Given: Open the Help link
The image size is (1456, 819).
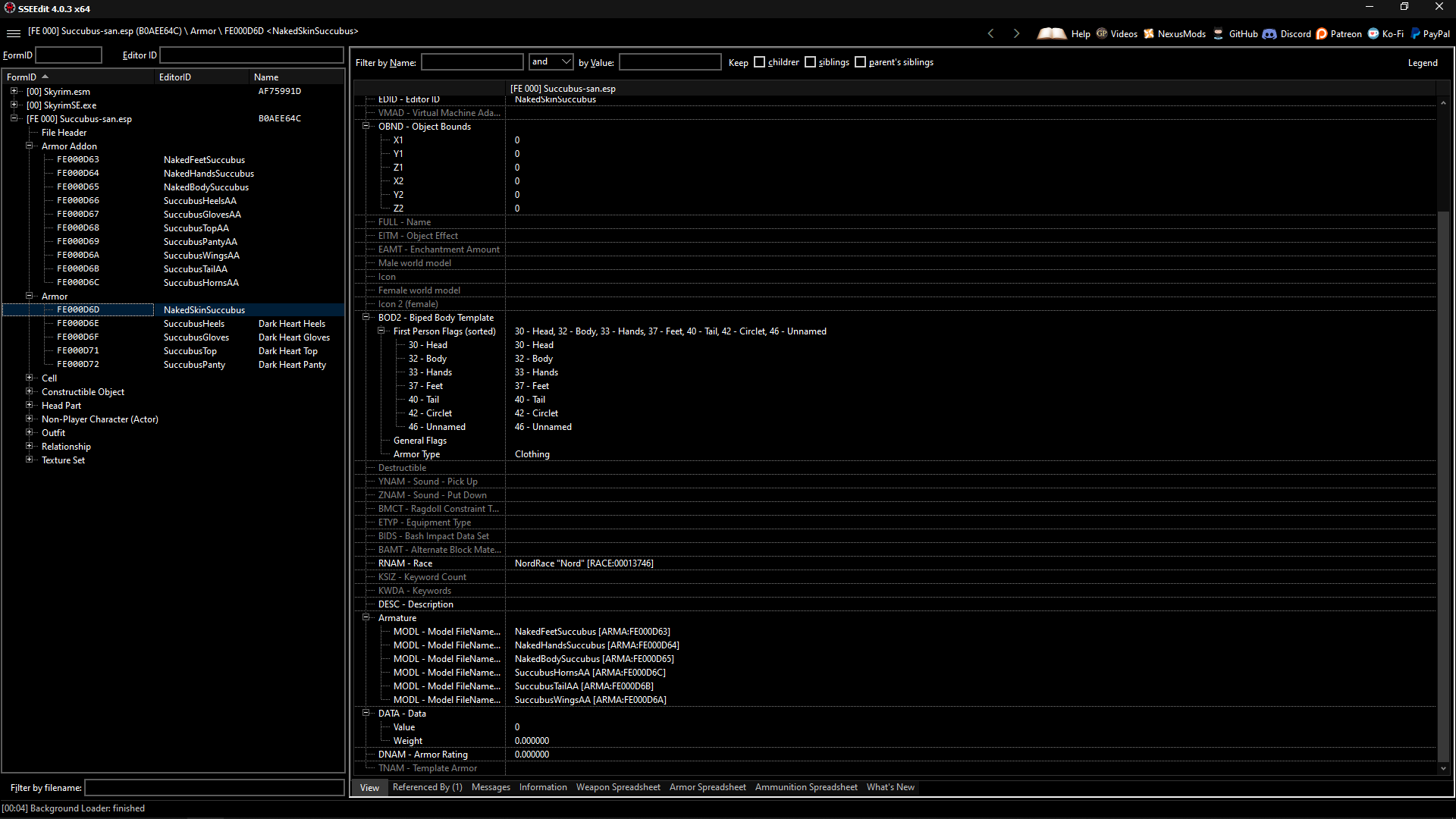Looking at the screenshot, I should coord(1081,34).
